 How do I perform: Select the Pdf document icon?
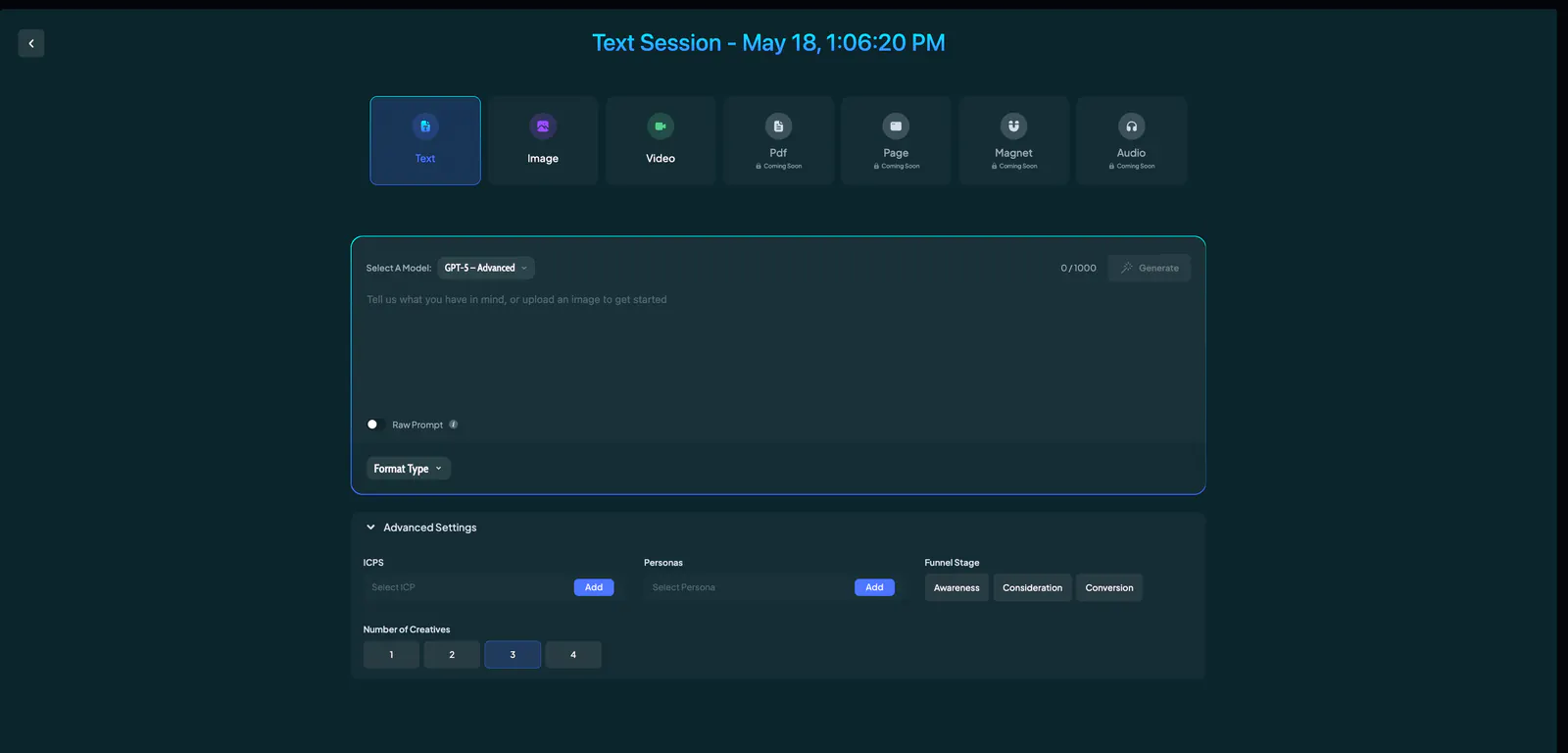point(778,126)
